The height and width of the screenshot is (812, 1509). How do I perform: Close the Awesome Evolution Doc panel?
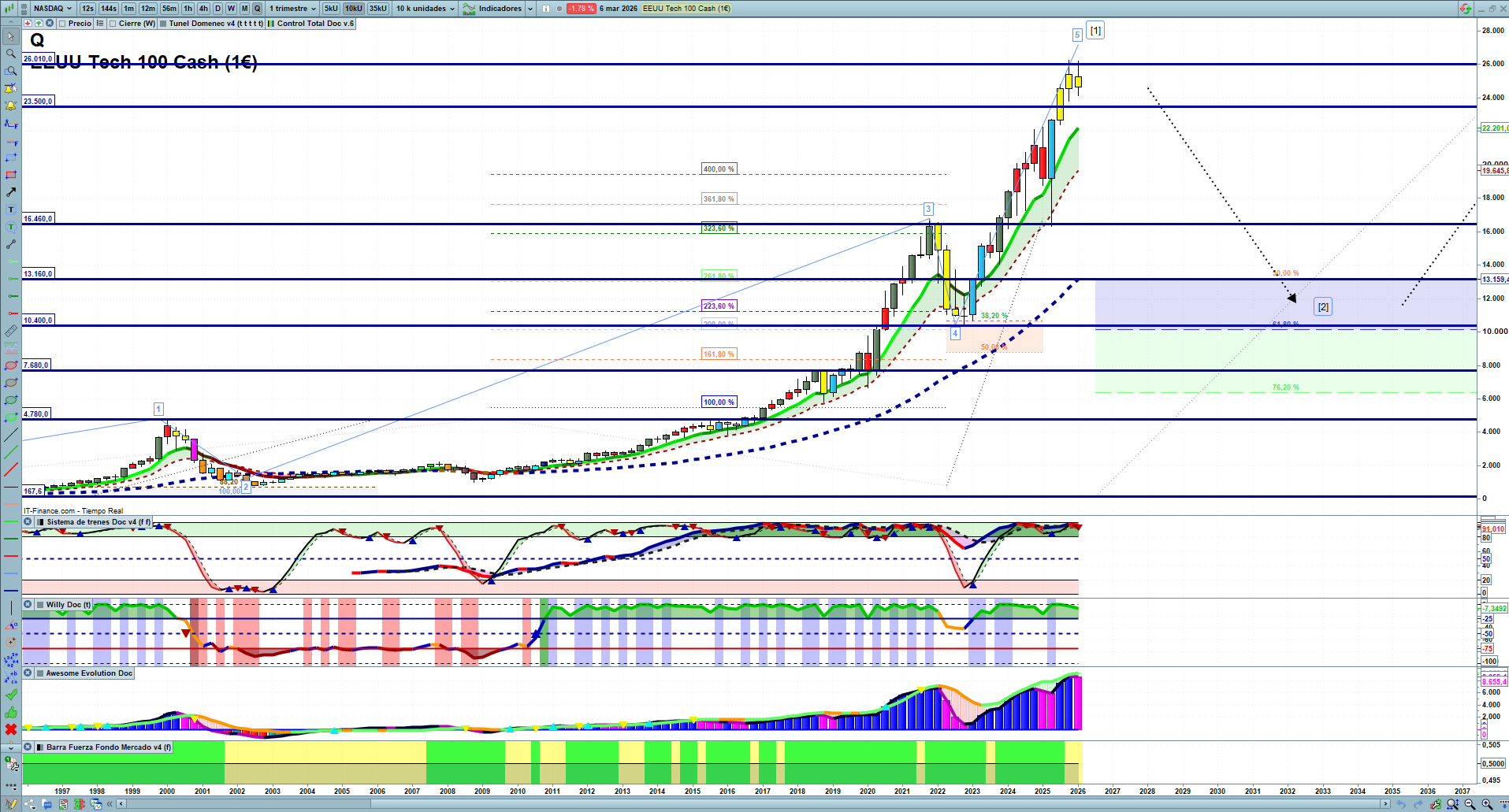(28, 673)
